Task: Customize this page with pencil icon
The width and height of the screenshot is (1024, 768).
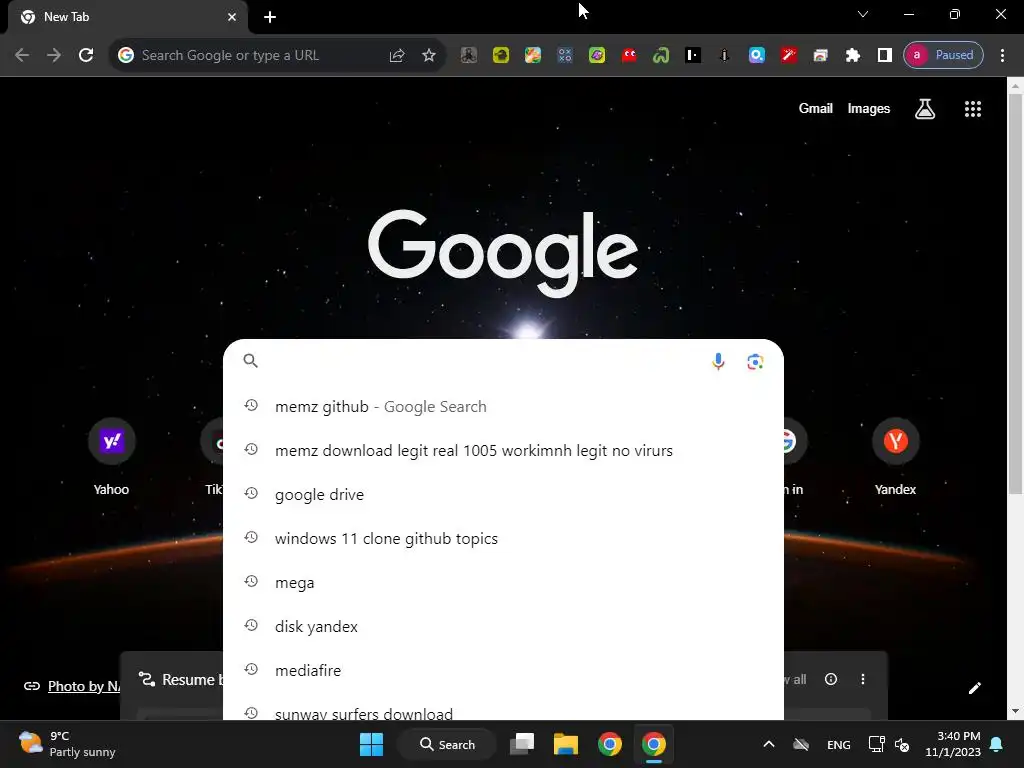Action: tap(974, 688)
